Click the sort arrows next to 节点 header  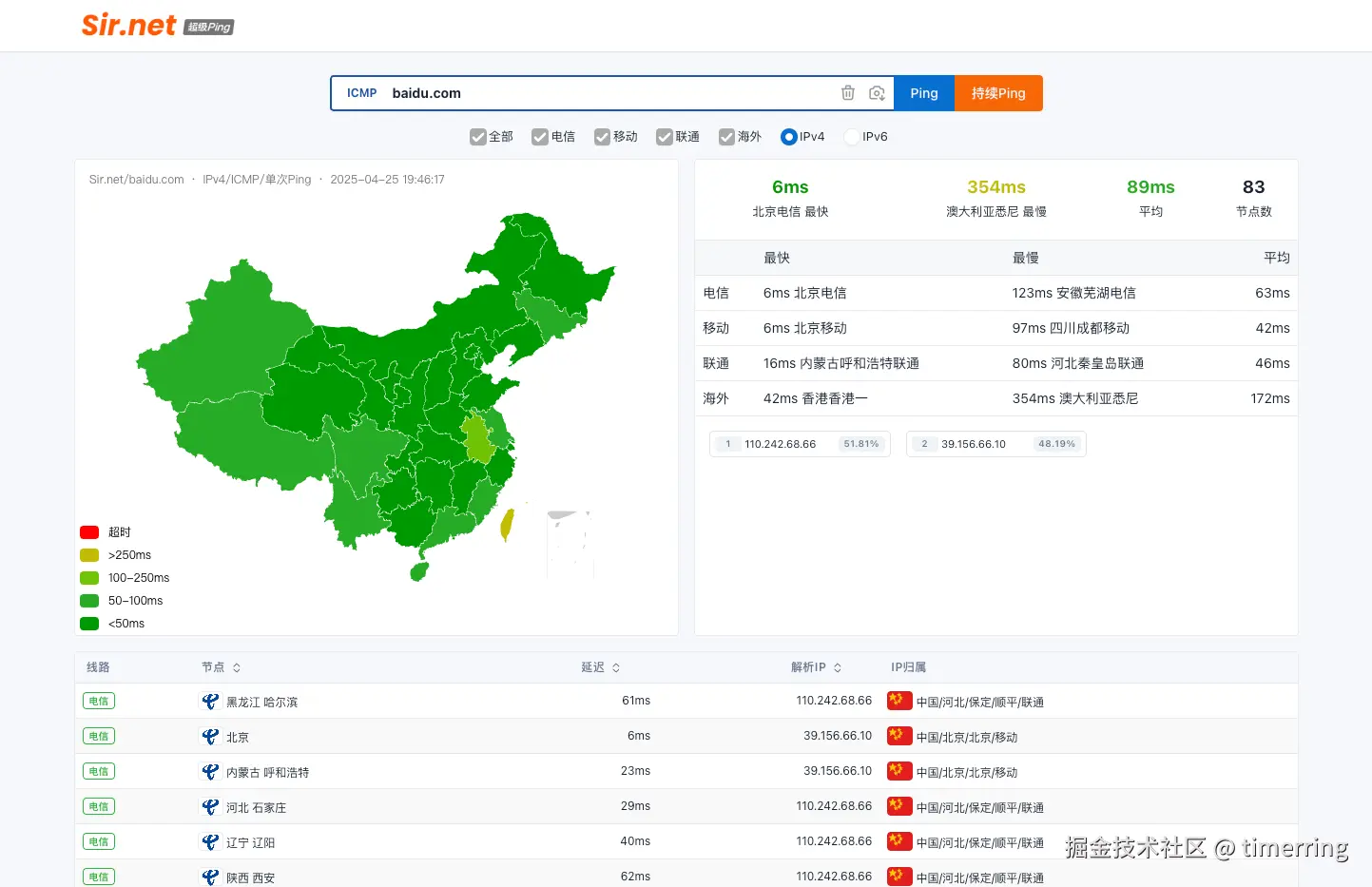[237, 667]
